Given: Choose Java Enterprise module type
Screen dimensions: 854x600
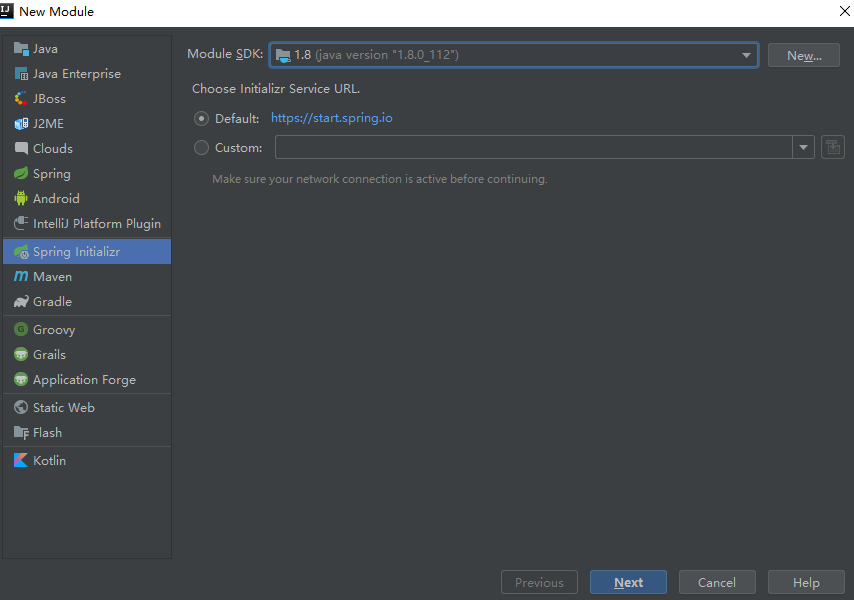Looking at the screenshot, I should [87, 74].
